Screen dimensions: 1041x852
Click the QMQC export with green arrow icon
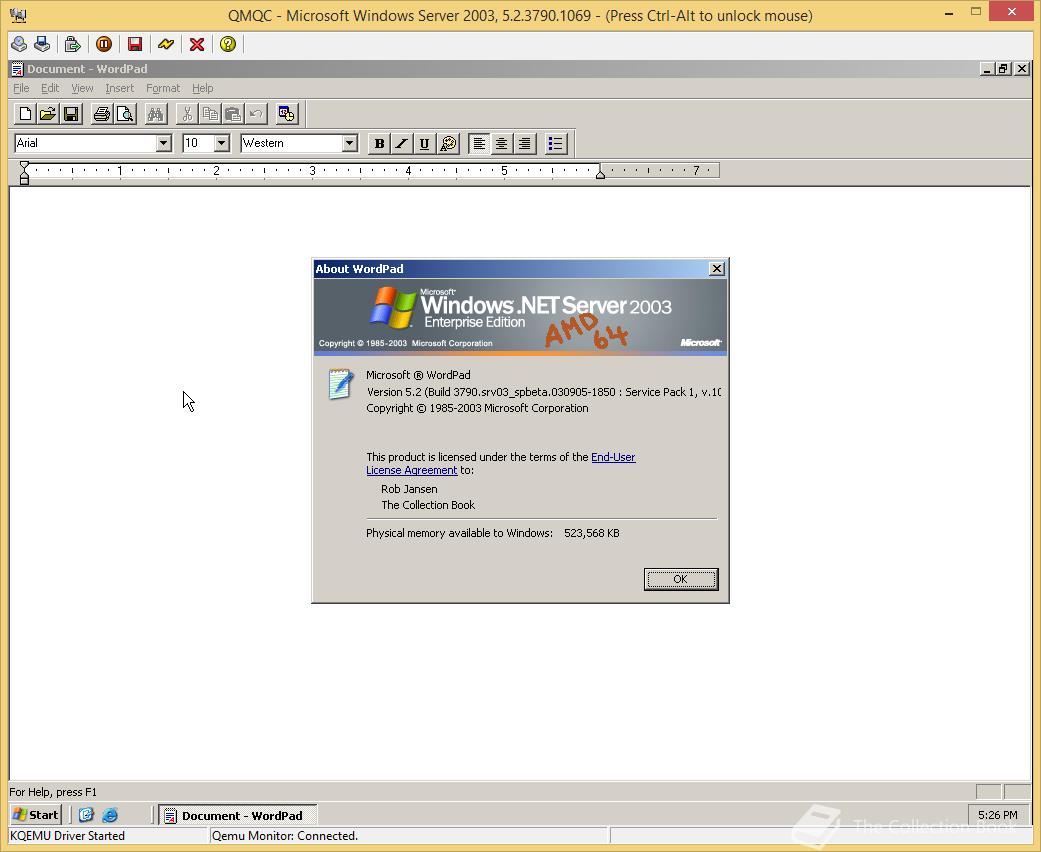click(x=72, y=44)
